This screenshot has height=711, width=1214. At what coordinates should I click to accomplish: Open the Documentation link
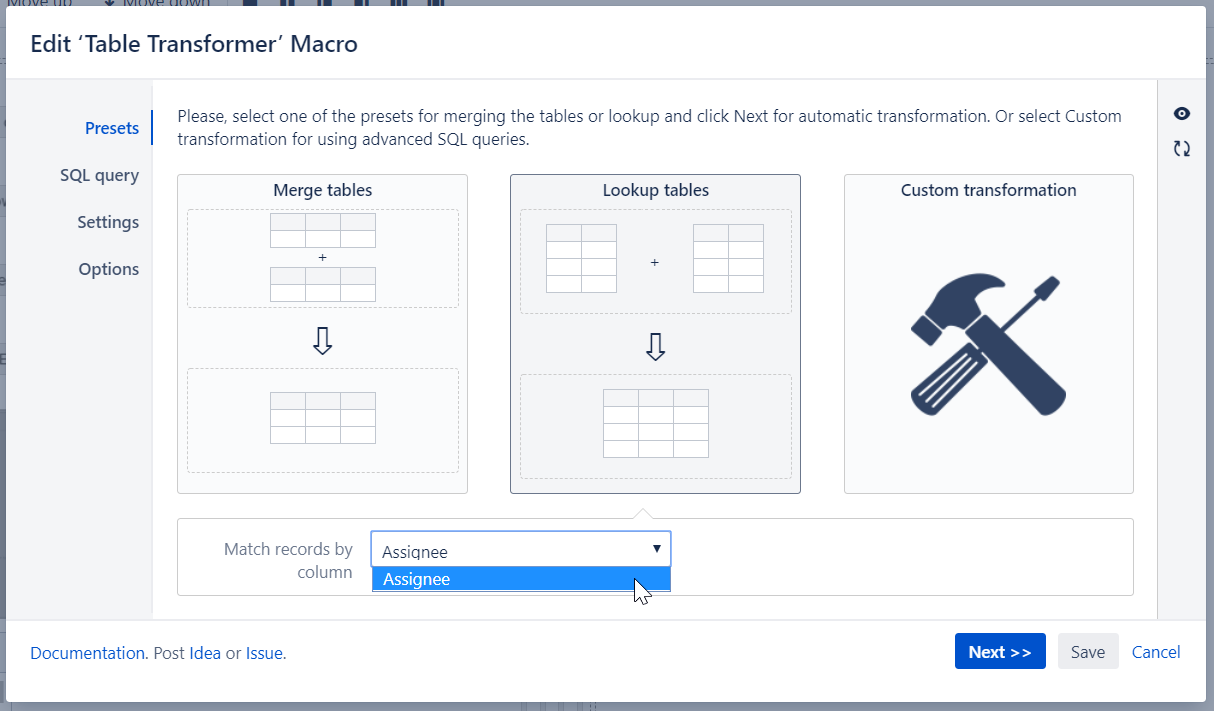pyautogui.click(x=87, y=653)
